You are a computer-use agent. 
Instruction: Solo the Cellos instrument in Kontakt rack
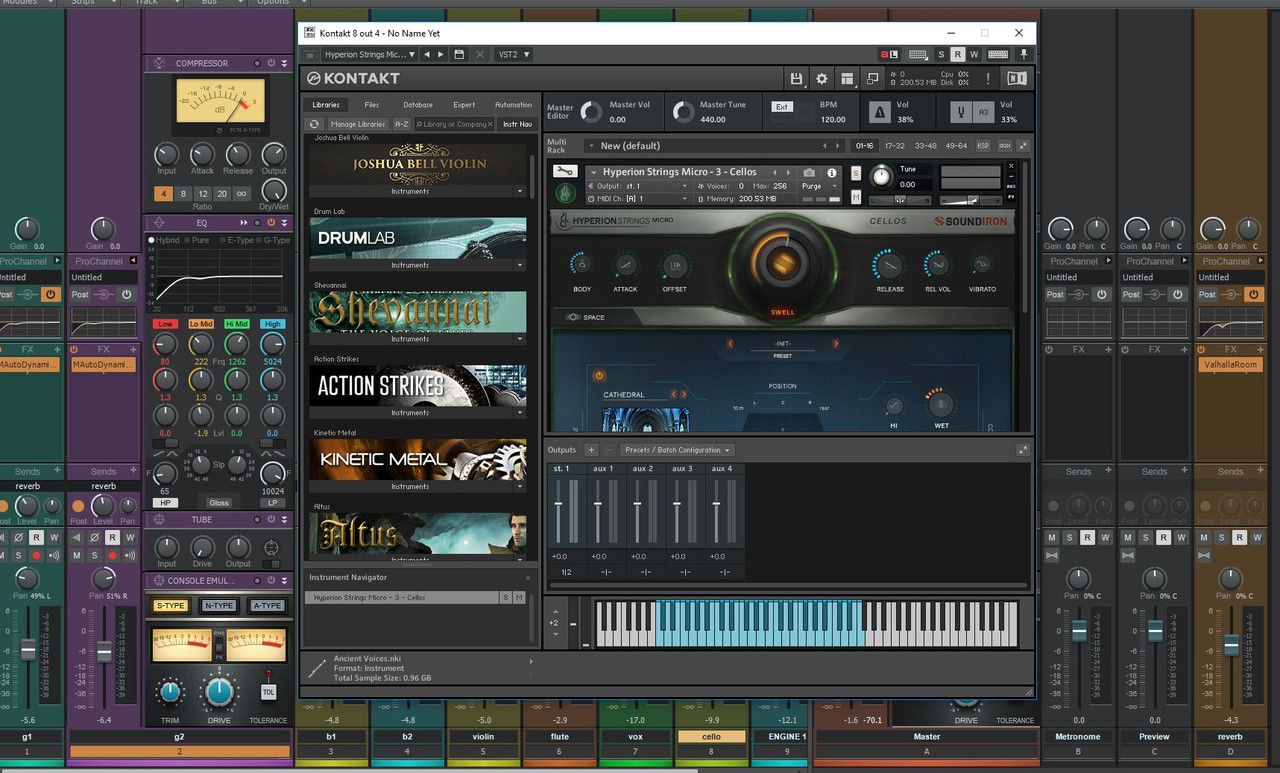(x=856, y=173)
